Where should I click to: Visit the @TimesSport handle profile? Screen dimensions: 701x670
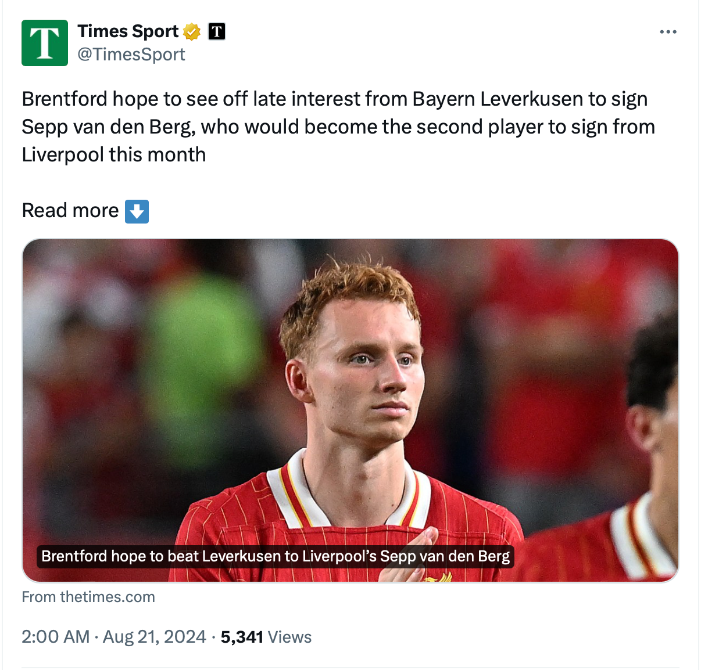(x=131, y=55)
